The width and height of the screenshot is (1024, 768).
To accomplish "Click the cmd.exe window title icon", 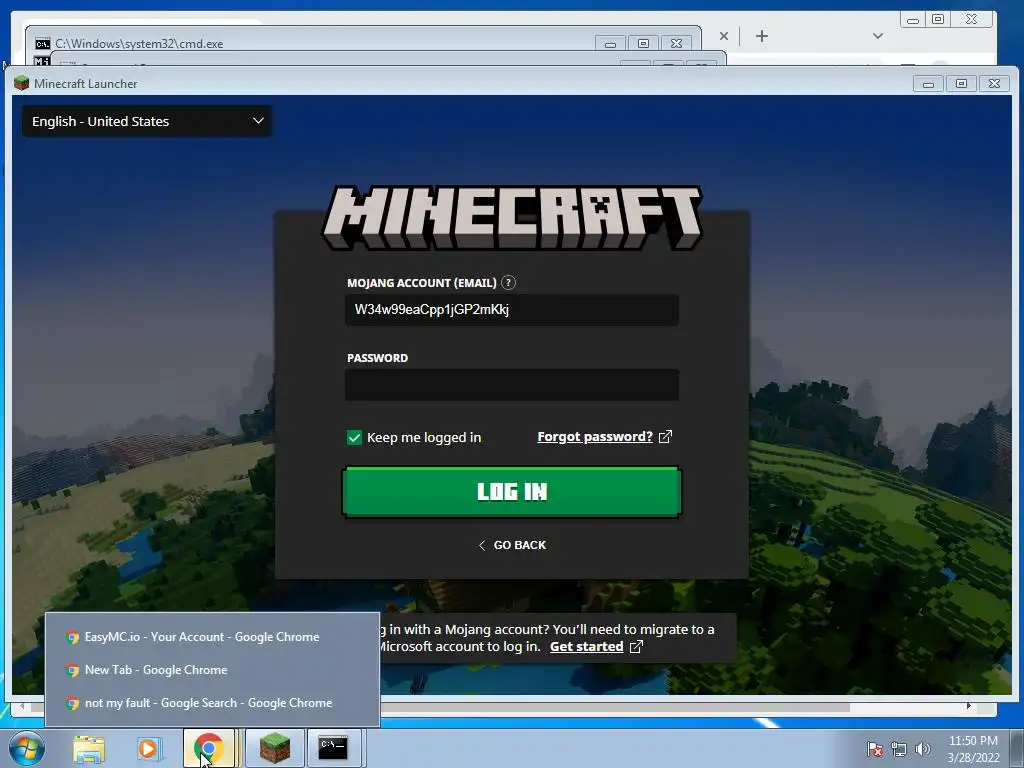I will tap(42, 44).
